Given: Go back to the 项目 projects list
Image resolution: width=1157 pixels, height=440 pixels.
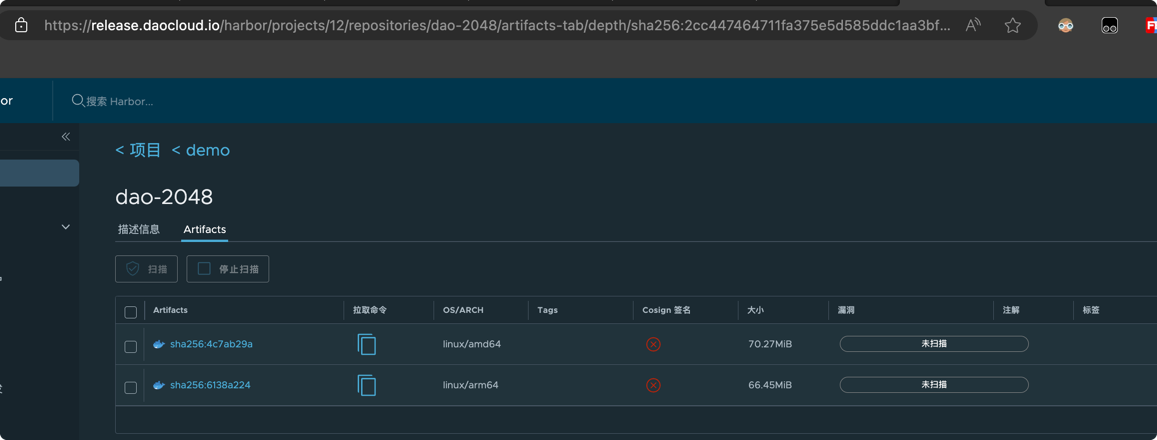Looking at the screenshot, I should (x=138, y=150).
